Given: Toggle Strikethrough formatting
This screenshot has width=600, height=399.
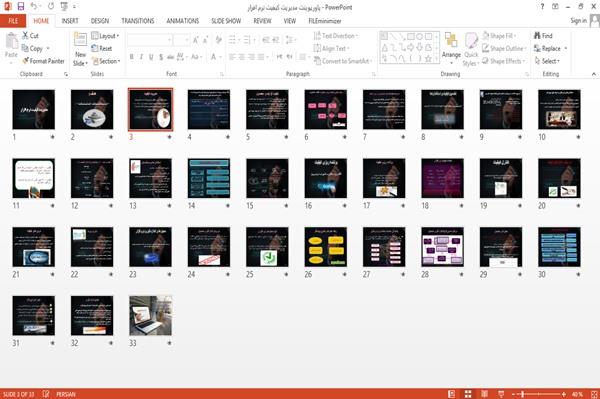Looking at the screenshot, I should [x=170, y=57].
